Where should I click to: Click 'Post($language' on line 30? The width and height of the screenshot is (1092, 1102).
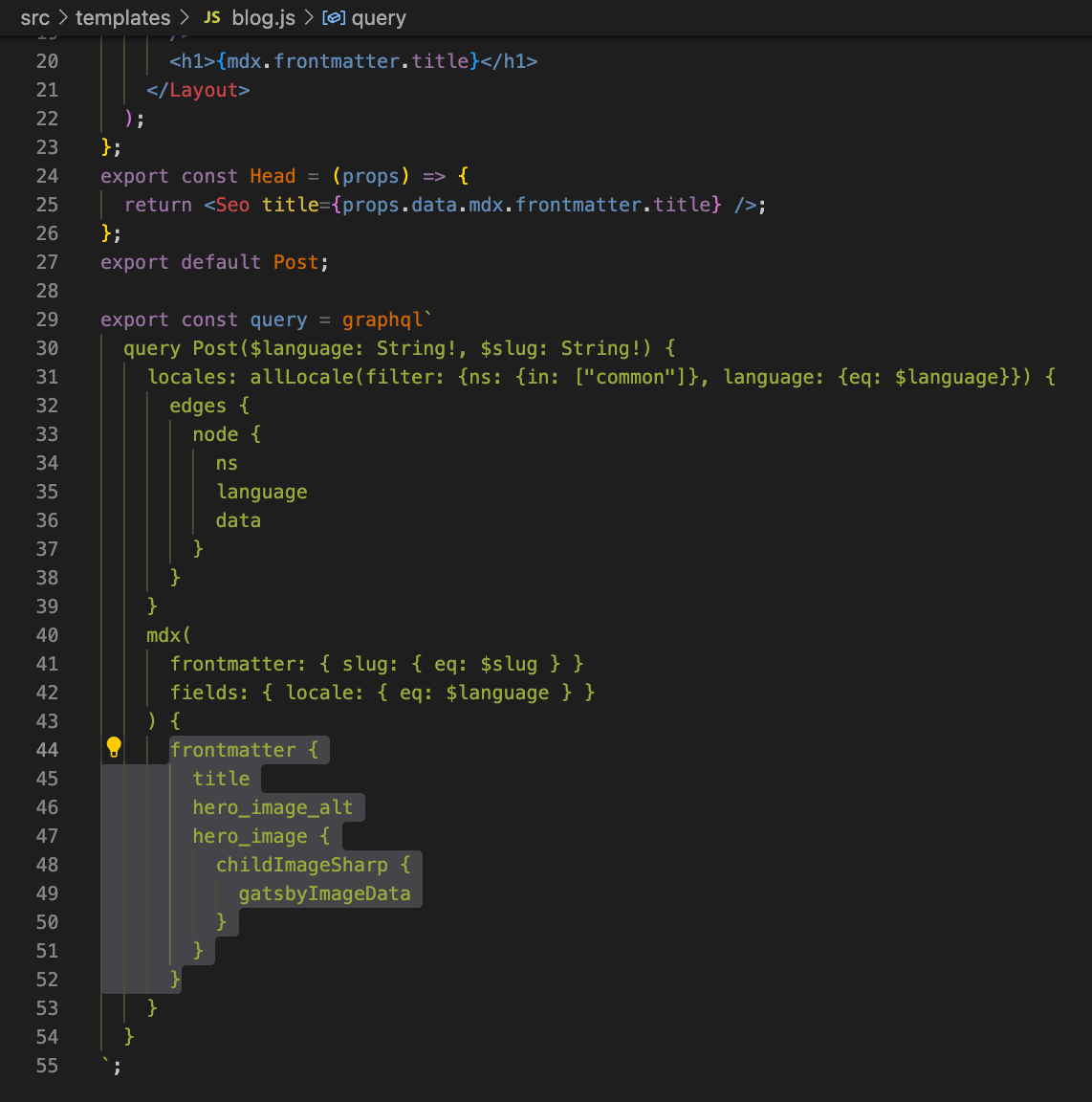click(x=273, y=348)
